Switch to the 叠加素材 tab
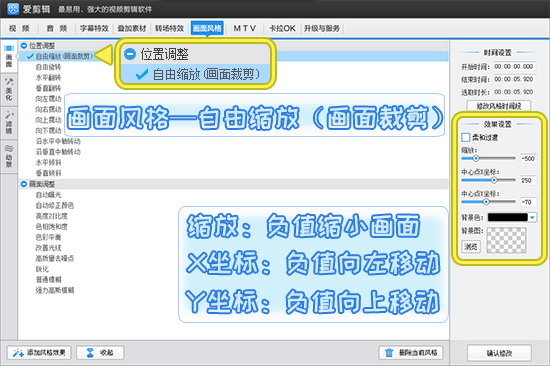This screenshot has width=550, height=366. [x=132, y=28]
